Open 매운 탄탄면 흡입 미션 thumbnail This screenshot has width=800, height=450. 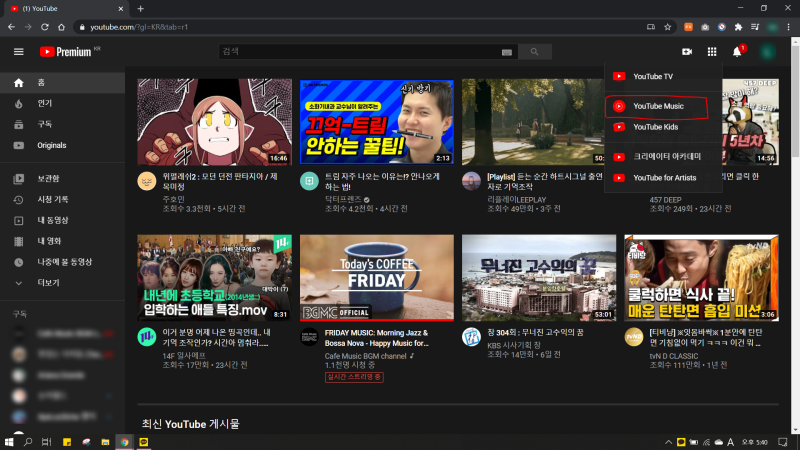(x=701, y=278)
